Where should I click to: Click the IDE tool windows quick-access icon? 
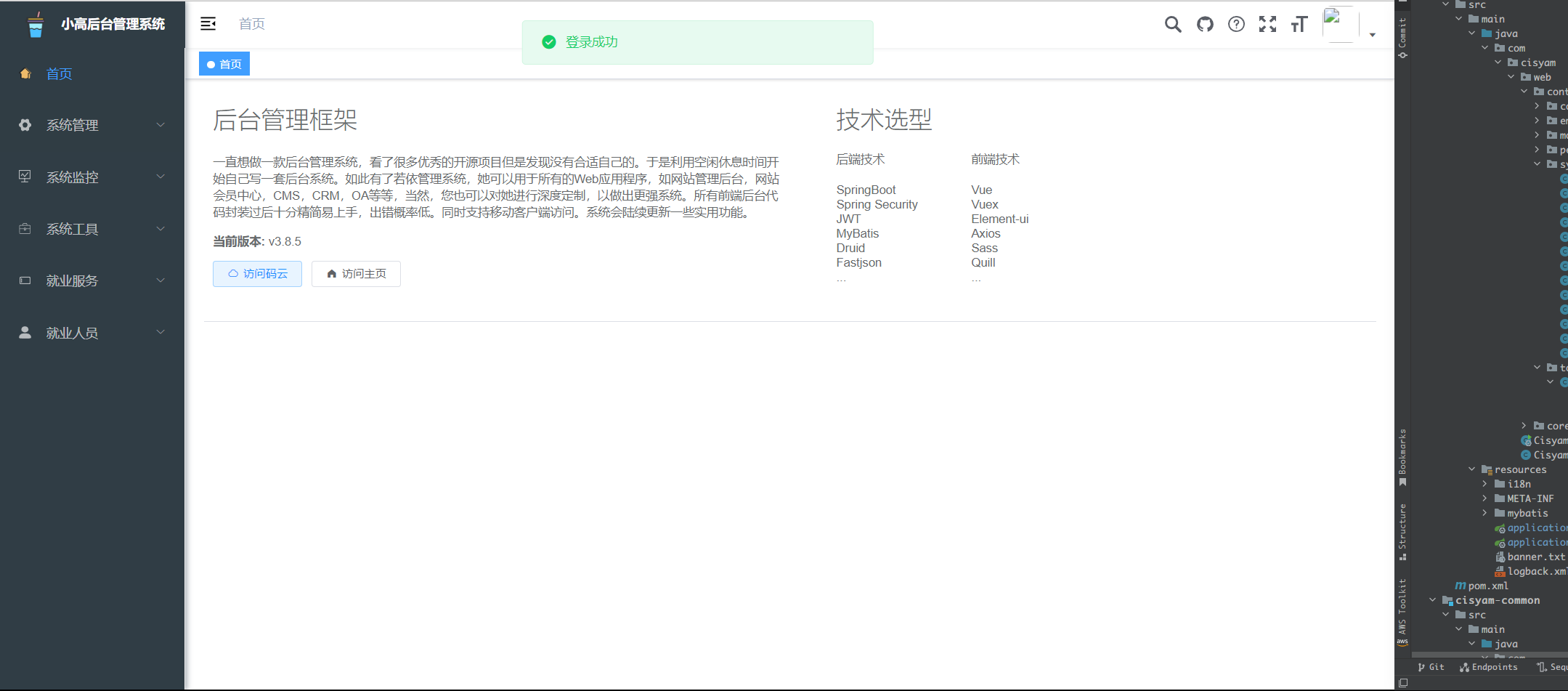pyautogui.click(x=1403, y=683)
